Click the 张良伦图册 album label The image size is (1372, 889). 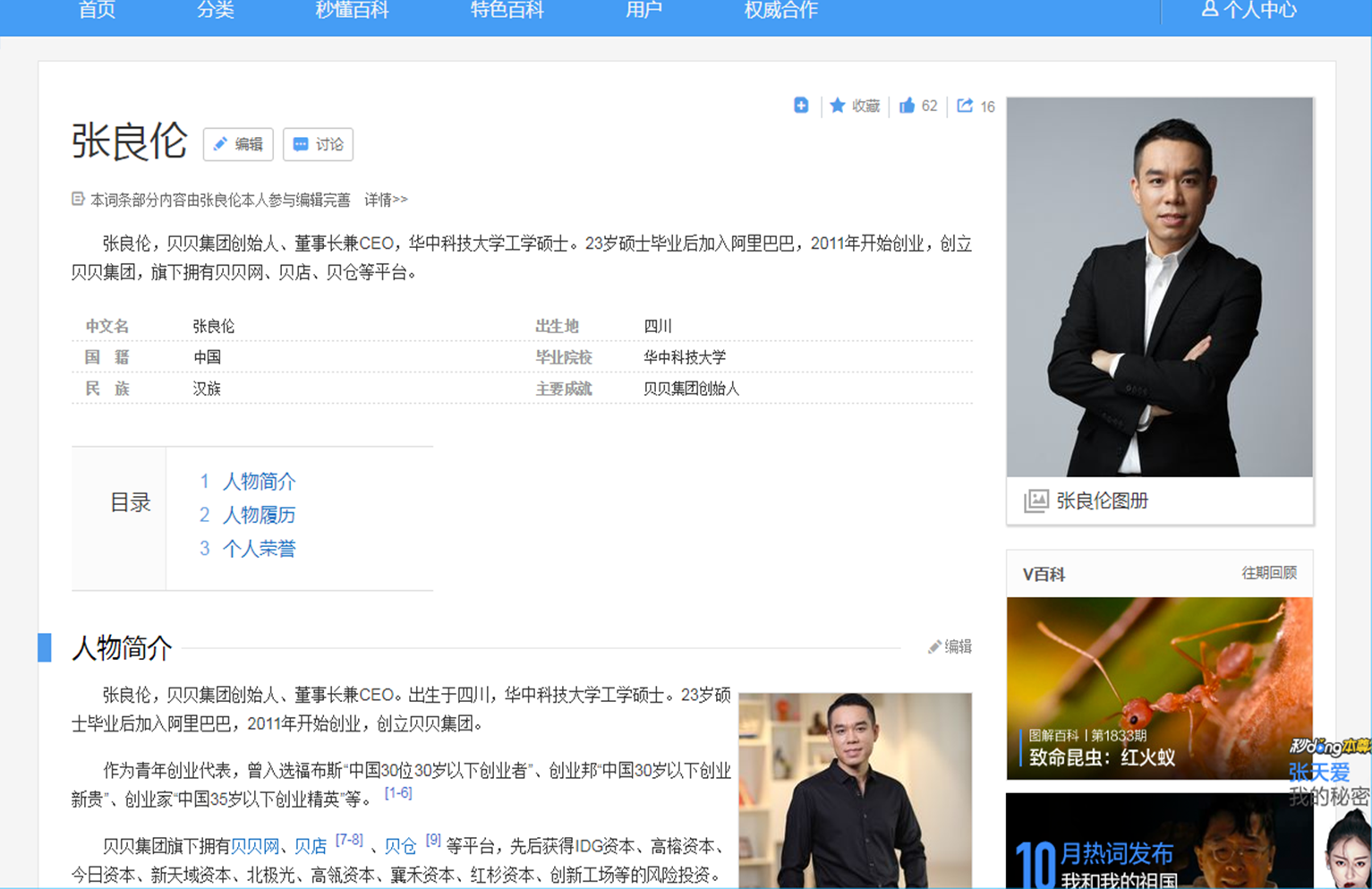coord(1102,501)
